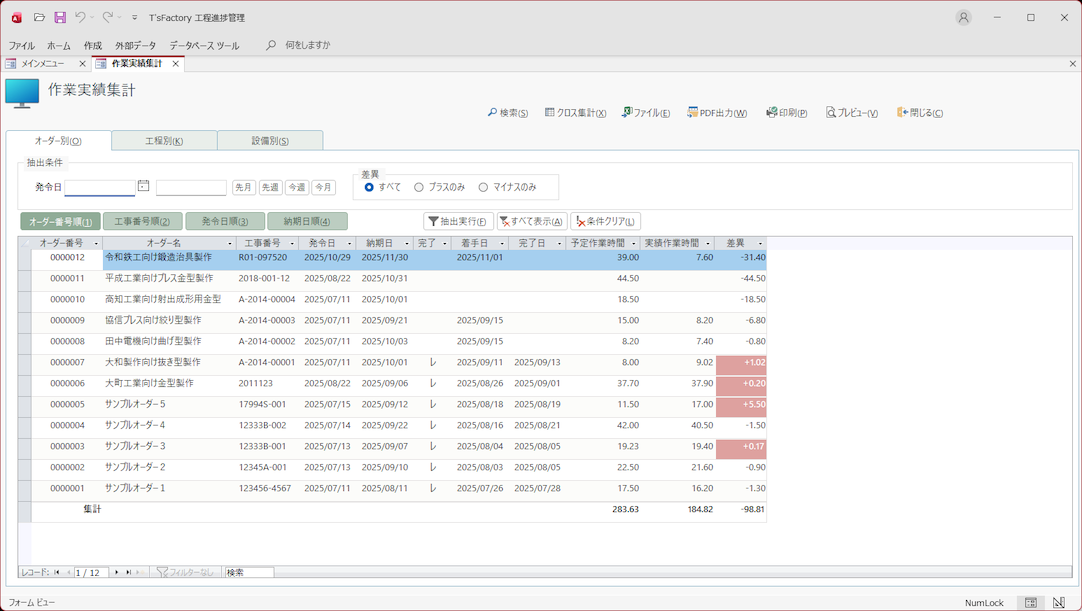This screenshot has width=1082, height=611.
Task: Select the すべて radio option
Action: point(369,187)
